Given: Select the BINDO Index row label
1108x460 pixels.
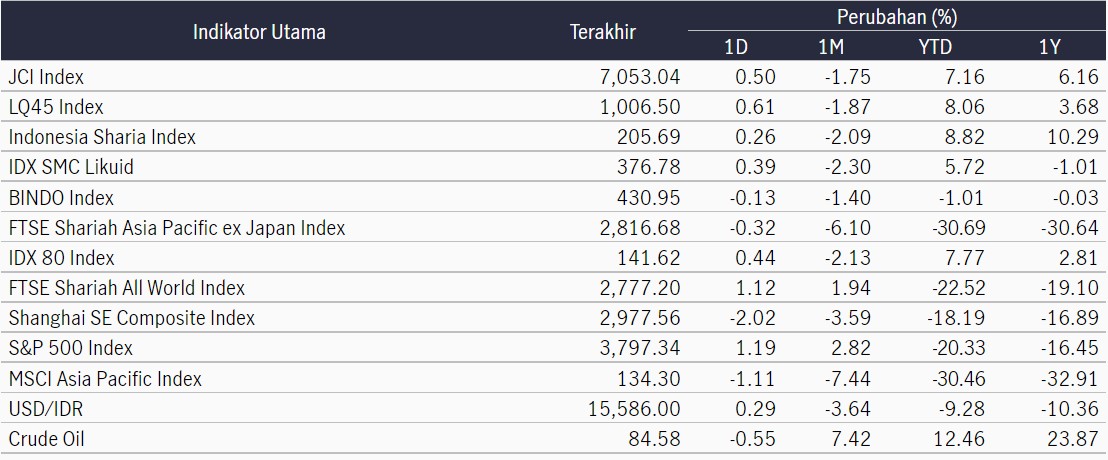Looking at the screenshot, I should pyautogui.click(x=61, y=198).
